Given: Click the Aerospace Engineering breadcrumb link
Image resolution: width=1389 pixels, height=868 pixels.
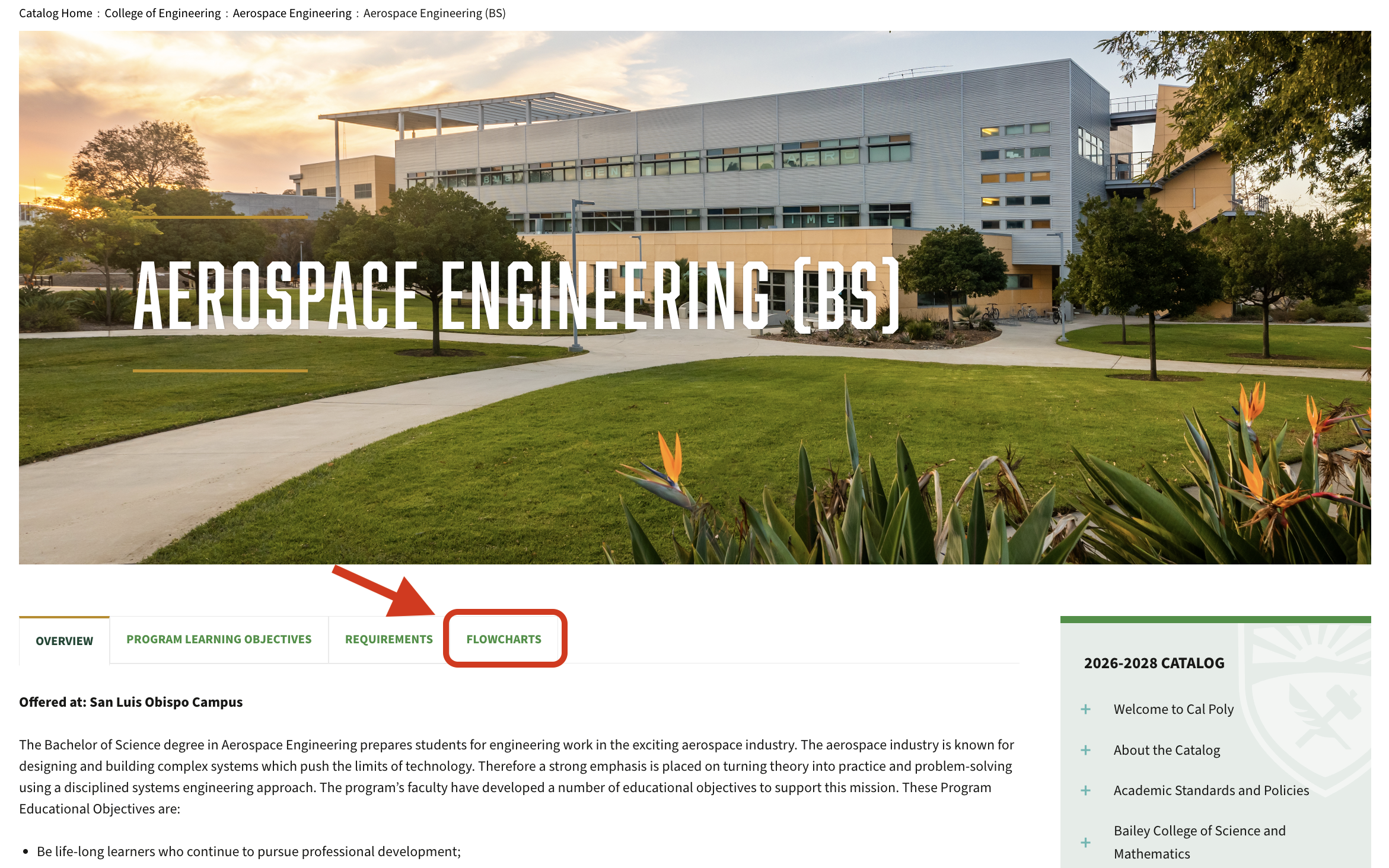Looking at the screenshot, I should [x=292, y=13].
